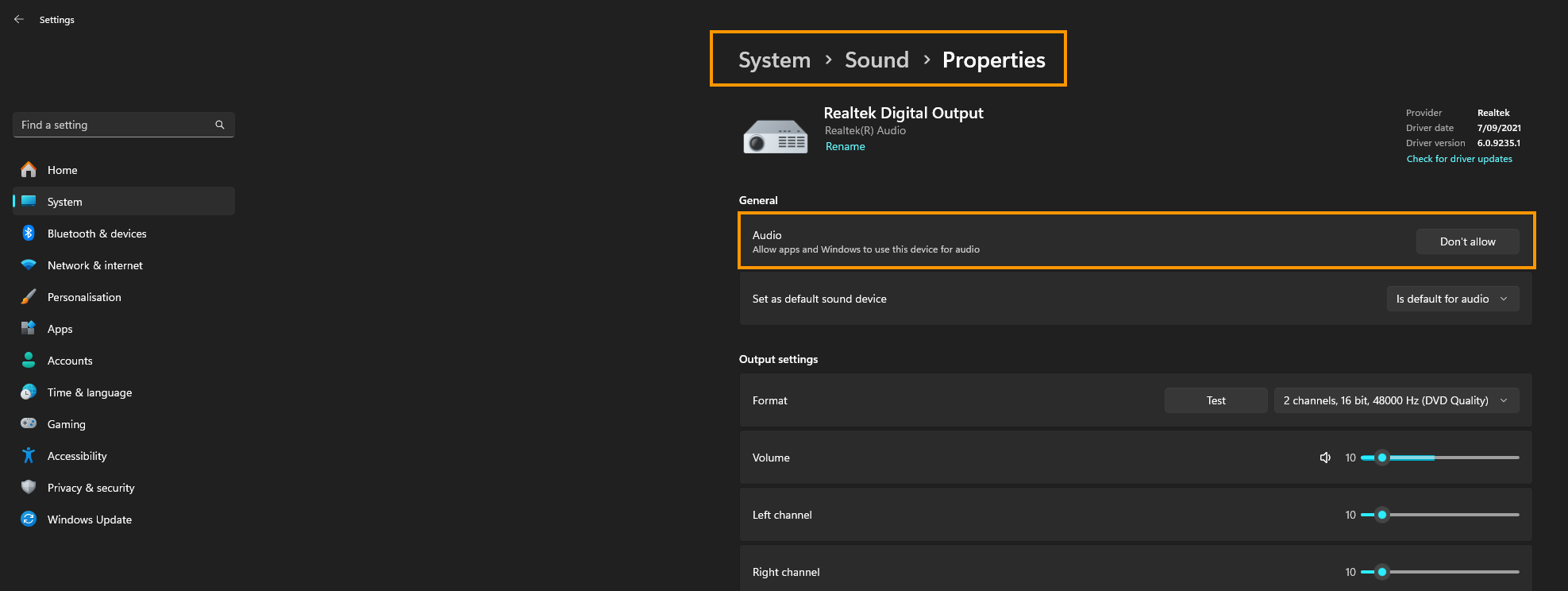The height and width of the screenshot is (591, 1568).
Task: Click the back arrow in Settings
Action: (x=19, y=19)
